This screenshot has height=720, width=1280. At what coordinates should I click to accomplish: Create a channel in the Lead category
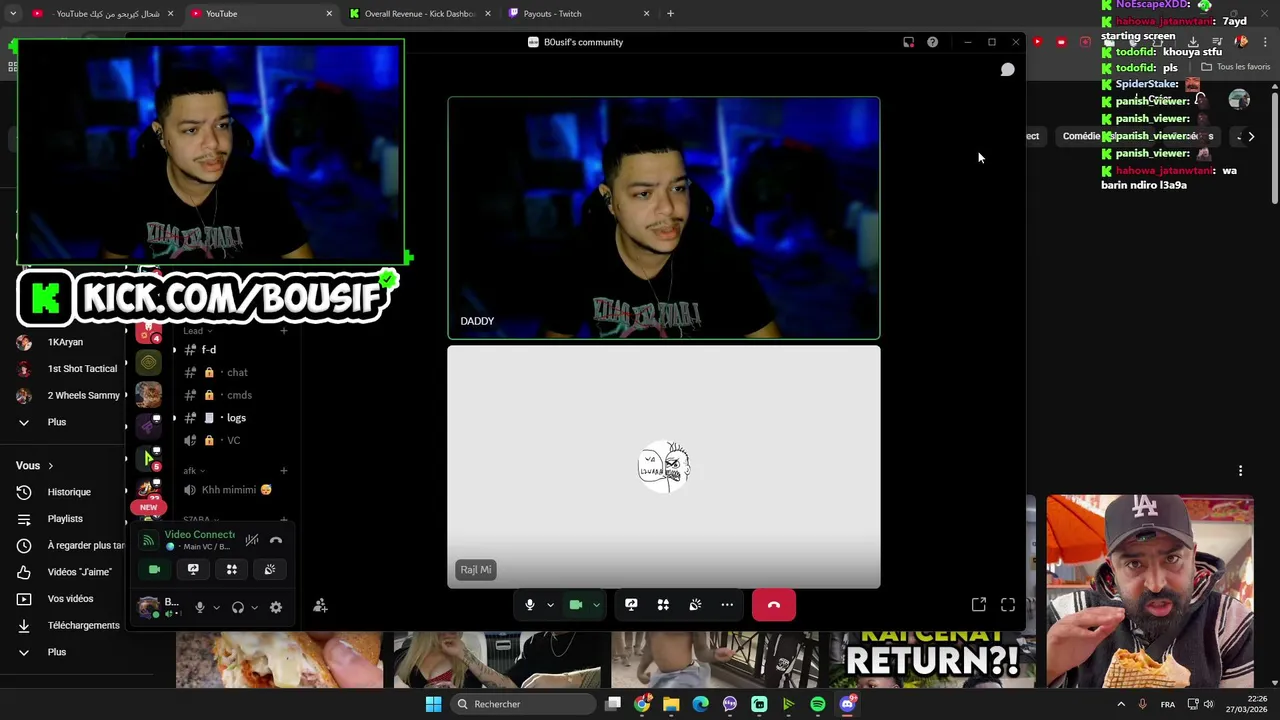tap(284, 331)
